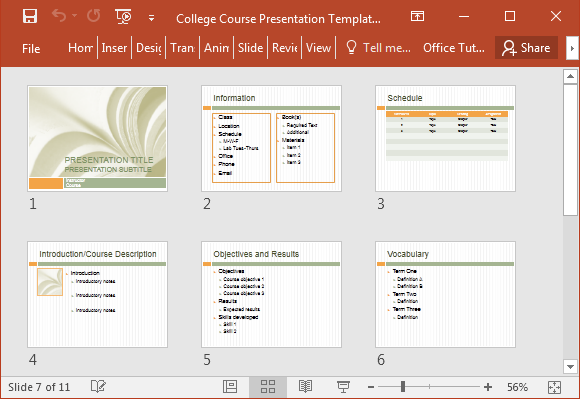
Task: Open the Undo history dropdown arrow
Action: [x=75, y=16]
